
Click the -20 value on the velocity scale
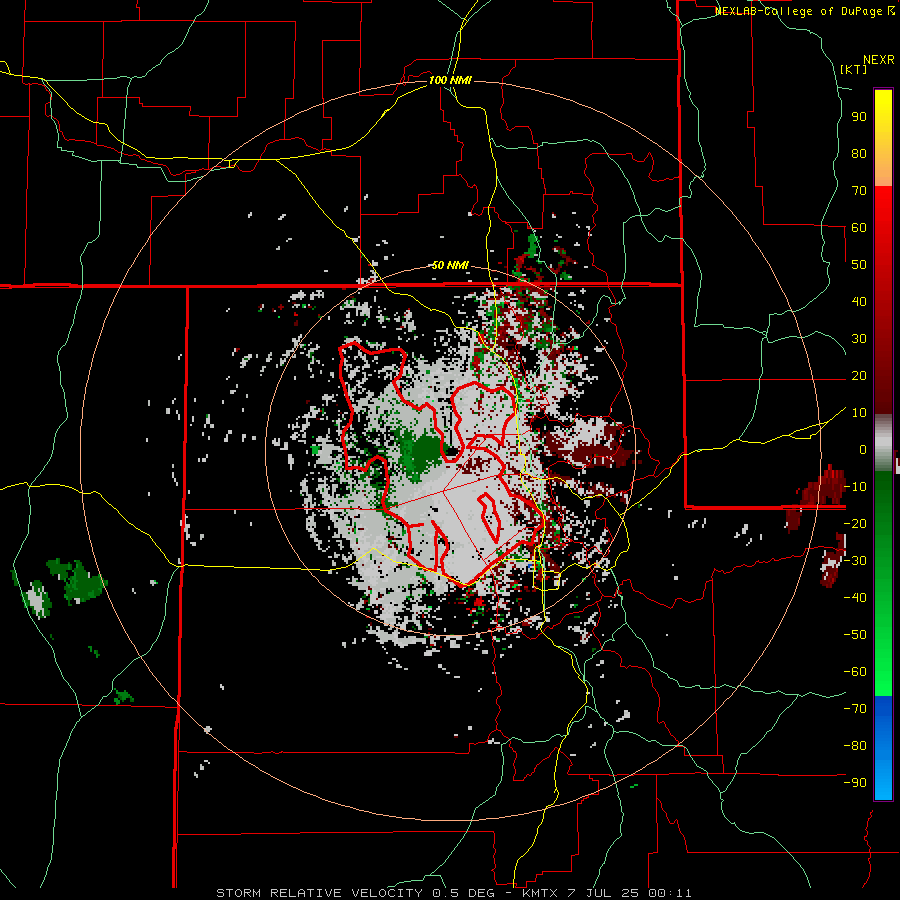855,524
